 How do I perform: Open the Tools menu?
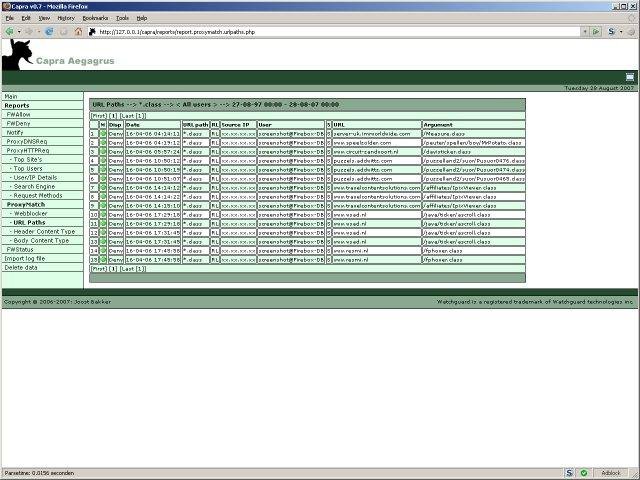(122, 18)
